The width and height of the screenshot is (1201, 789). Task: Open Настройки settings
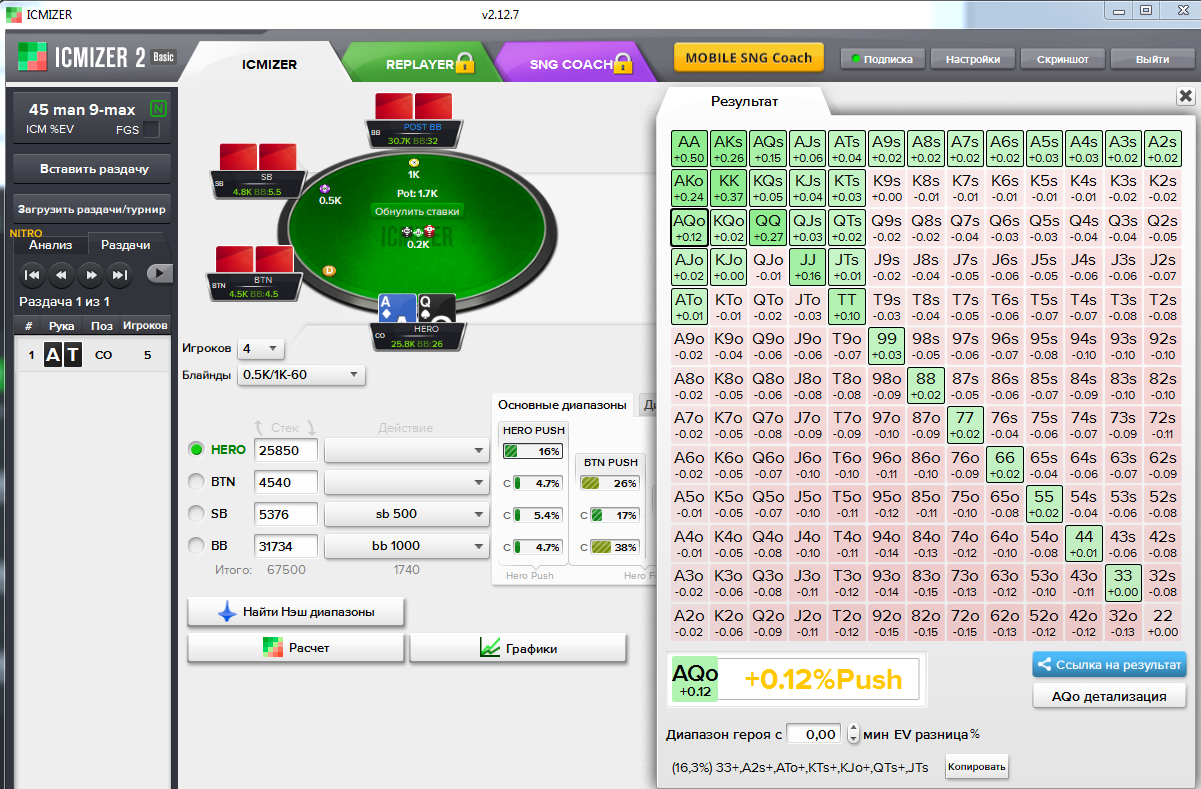point(973,59)
